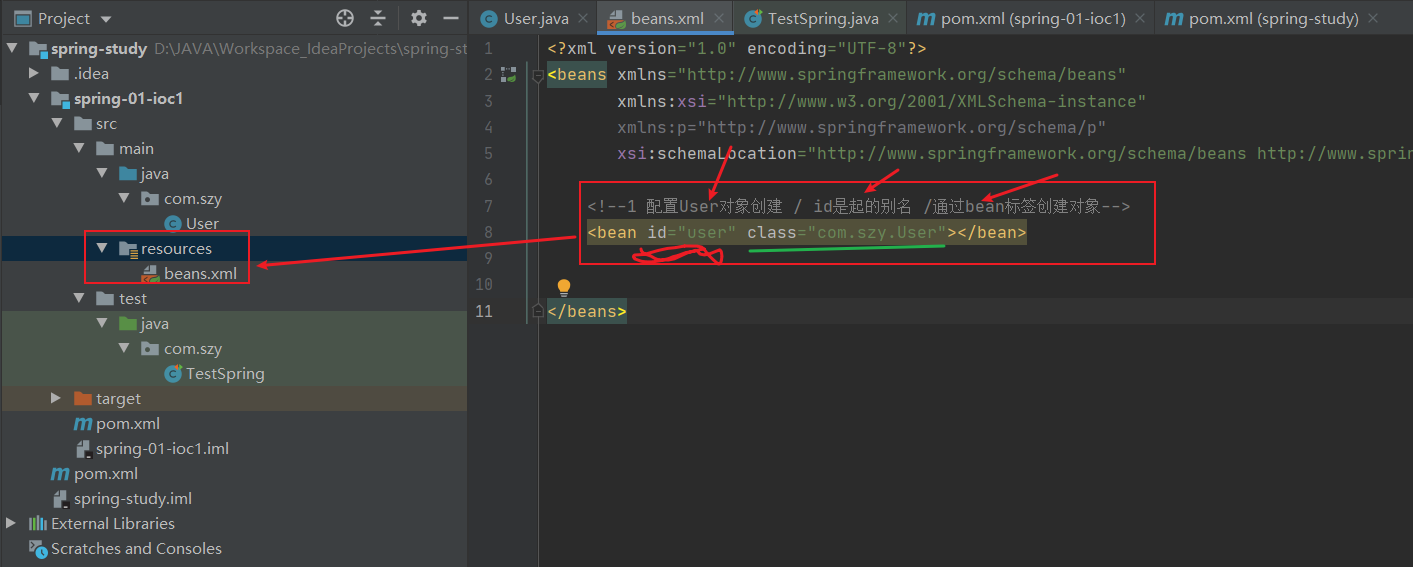Open the Project view dropdown
Screen dimensions: 1413x567
click(107, 19)
